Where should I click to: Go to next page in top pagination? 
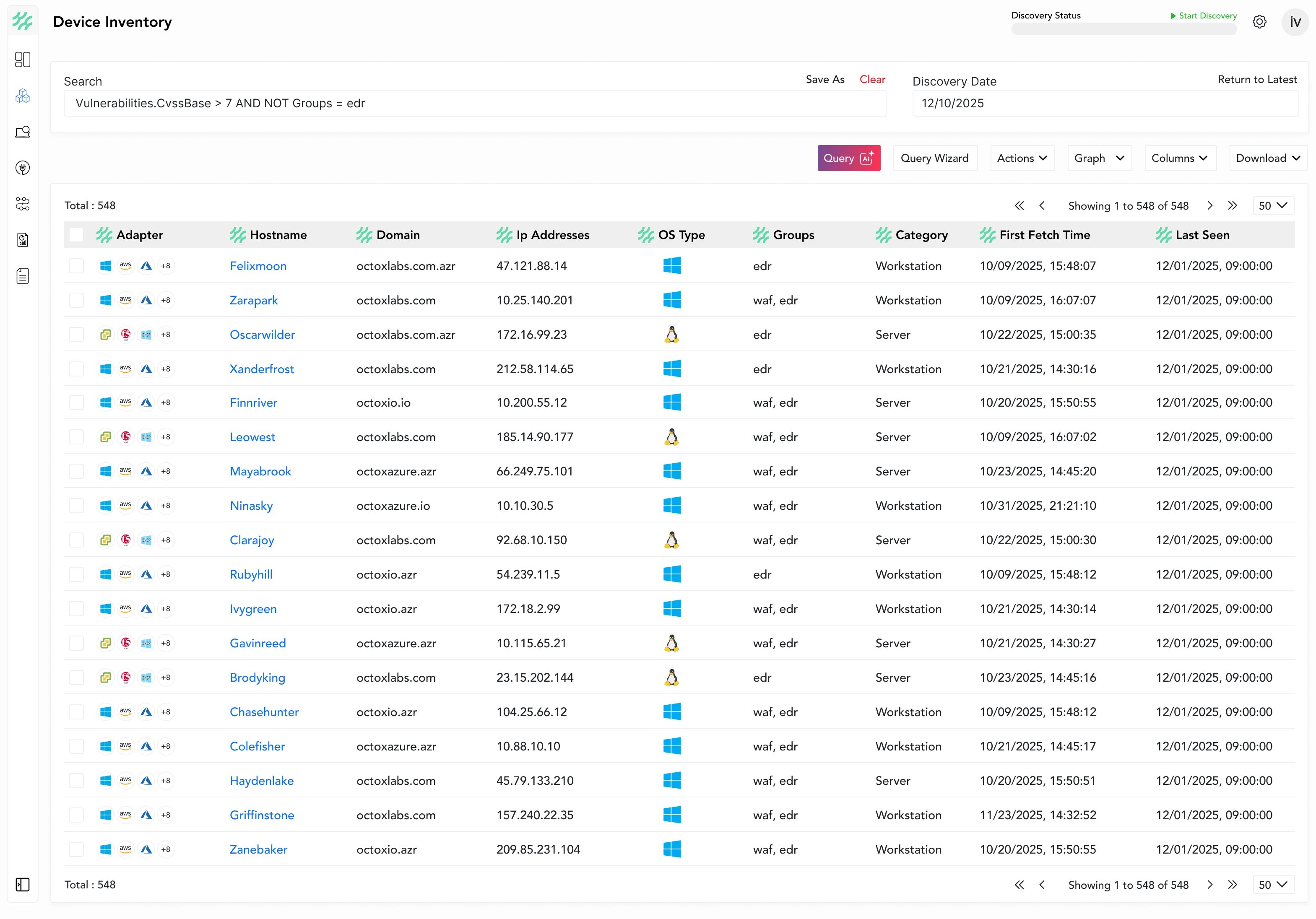coord(1209,206)
